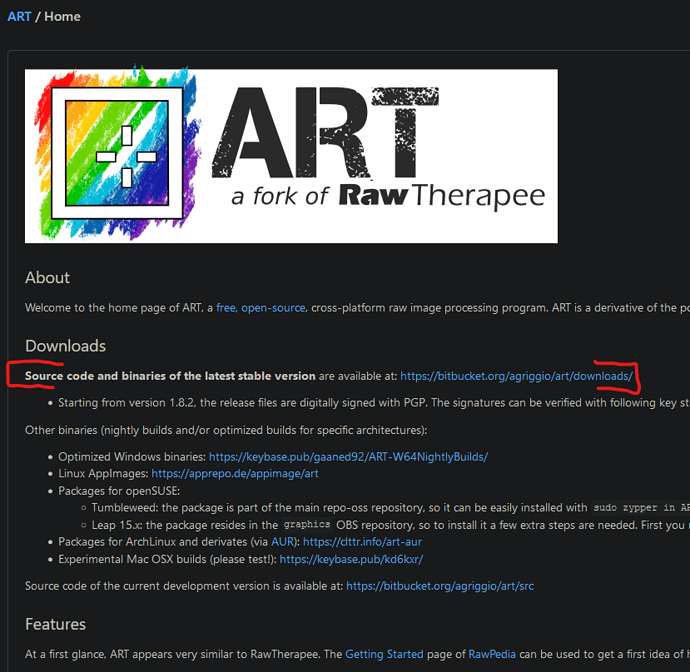Click 'Welcome to the home page of ART' text
690x672 pixels.
pos(114,308)
